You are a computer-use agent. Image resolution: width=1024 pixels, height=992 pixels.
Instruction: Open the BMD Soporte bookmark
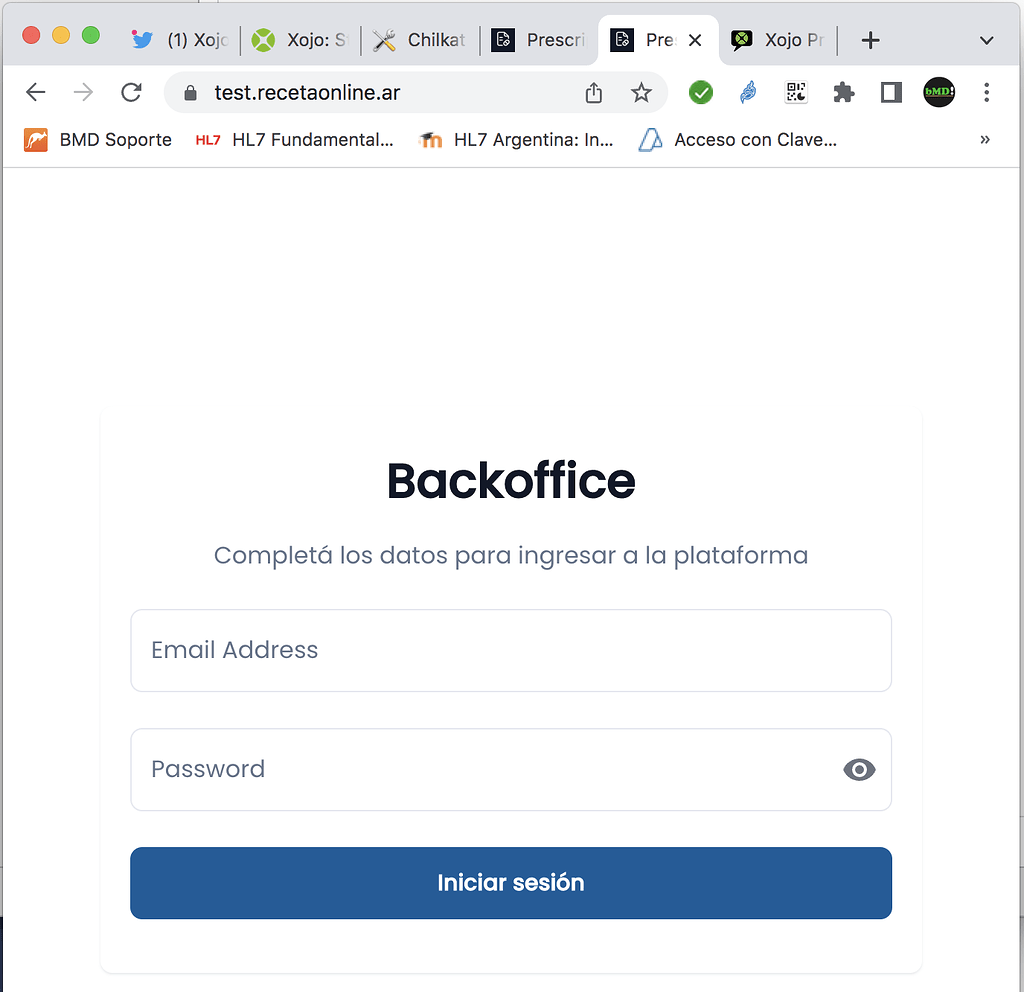[x=98, y=140]
